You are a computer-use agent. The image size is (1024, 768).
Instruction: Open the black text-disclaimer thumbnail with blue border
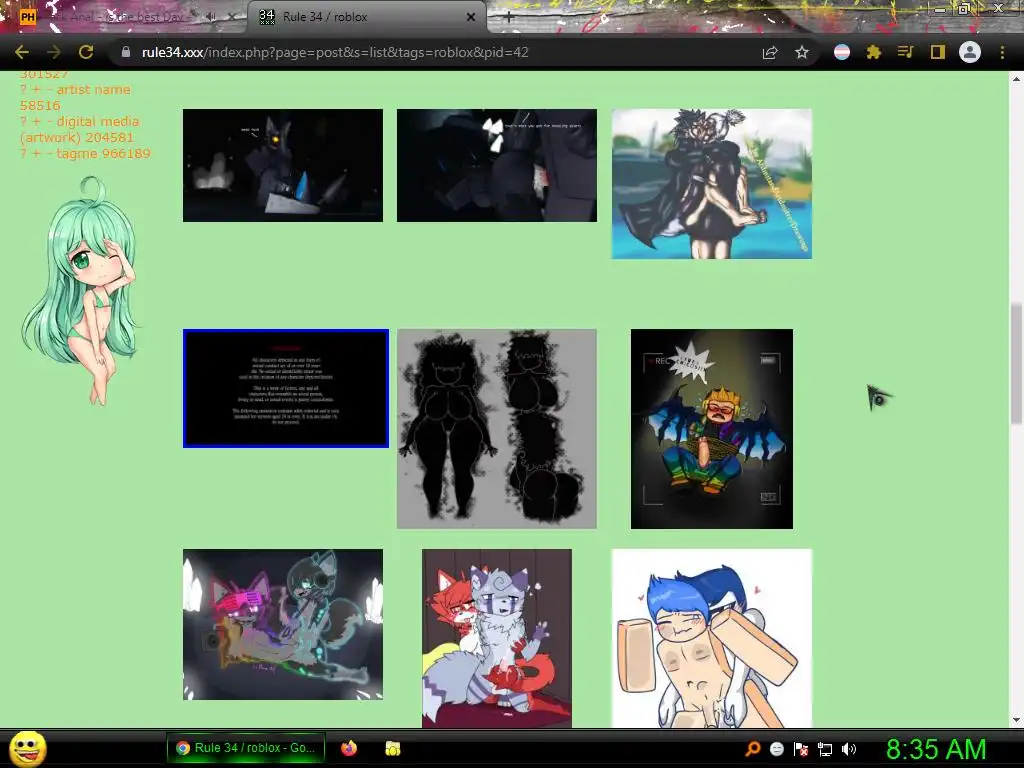coord(286,389)
